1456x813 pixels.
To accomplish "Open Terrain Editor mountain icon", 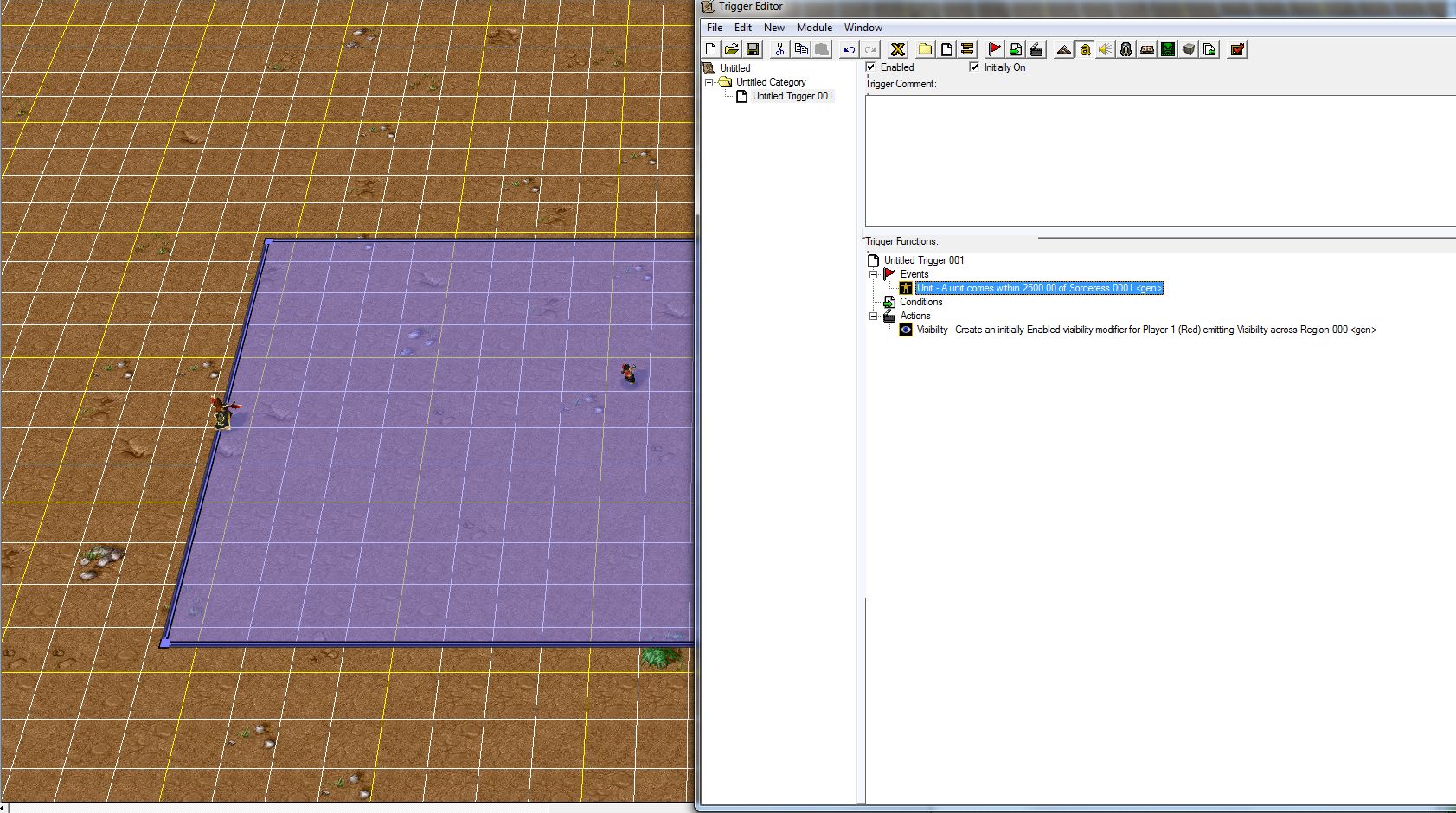I will coord(1064,49).
